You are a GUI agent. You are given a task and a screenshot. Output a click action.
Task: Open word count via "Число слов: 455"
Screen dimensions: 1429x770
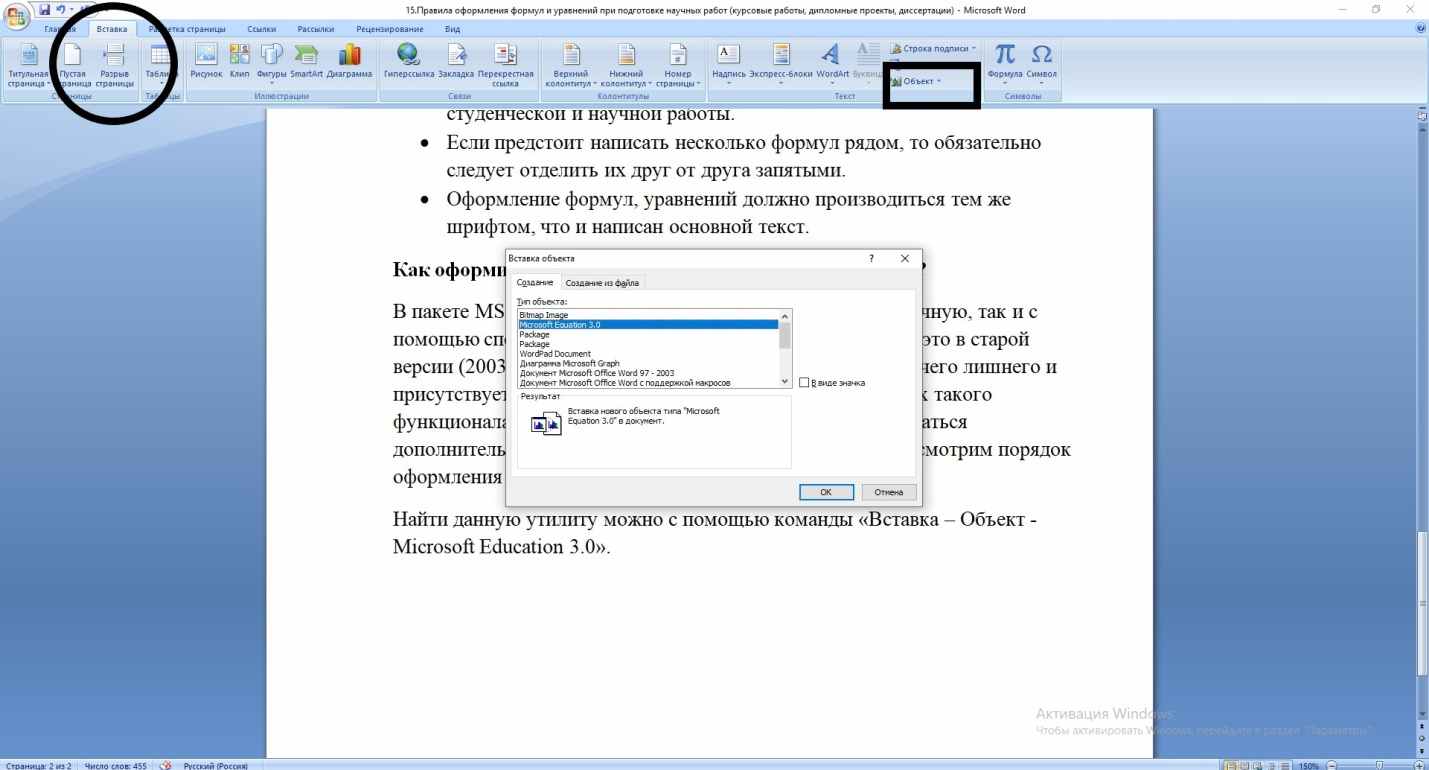click(x=116, y=765)
